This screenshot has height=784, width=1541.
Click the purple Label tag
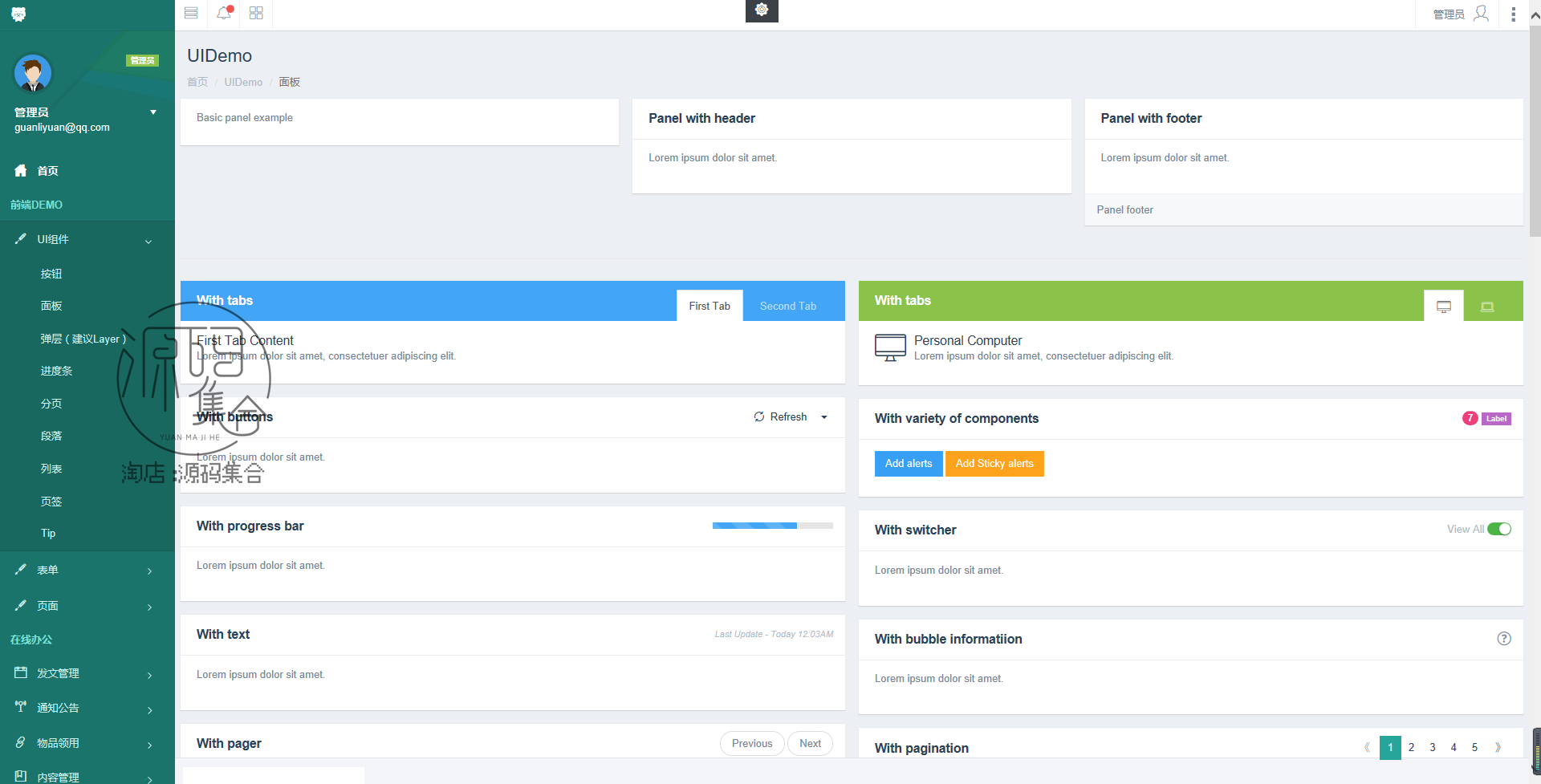[x=1496, y=418]
